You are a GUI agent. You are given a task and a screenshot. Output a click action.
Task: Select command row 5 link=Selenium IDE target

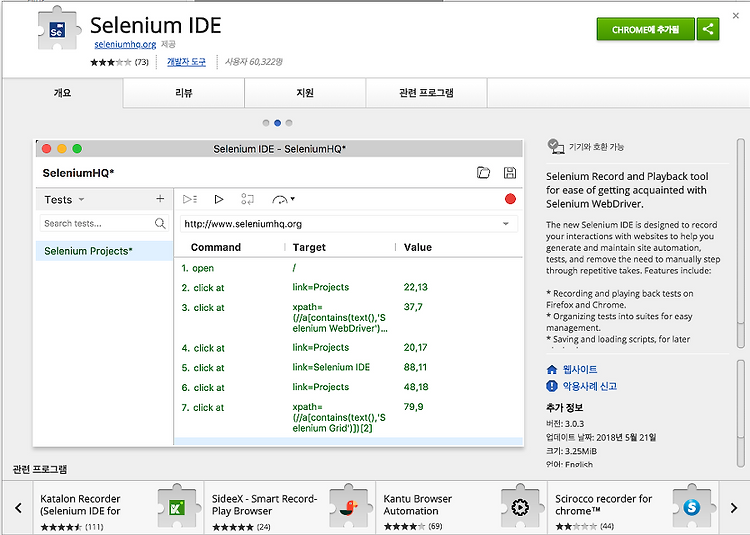(331, 367)
